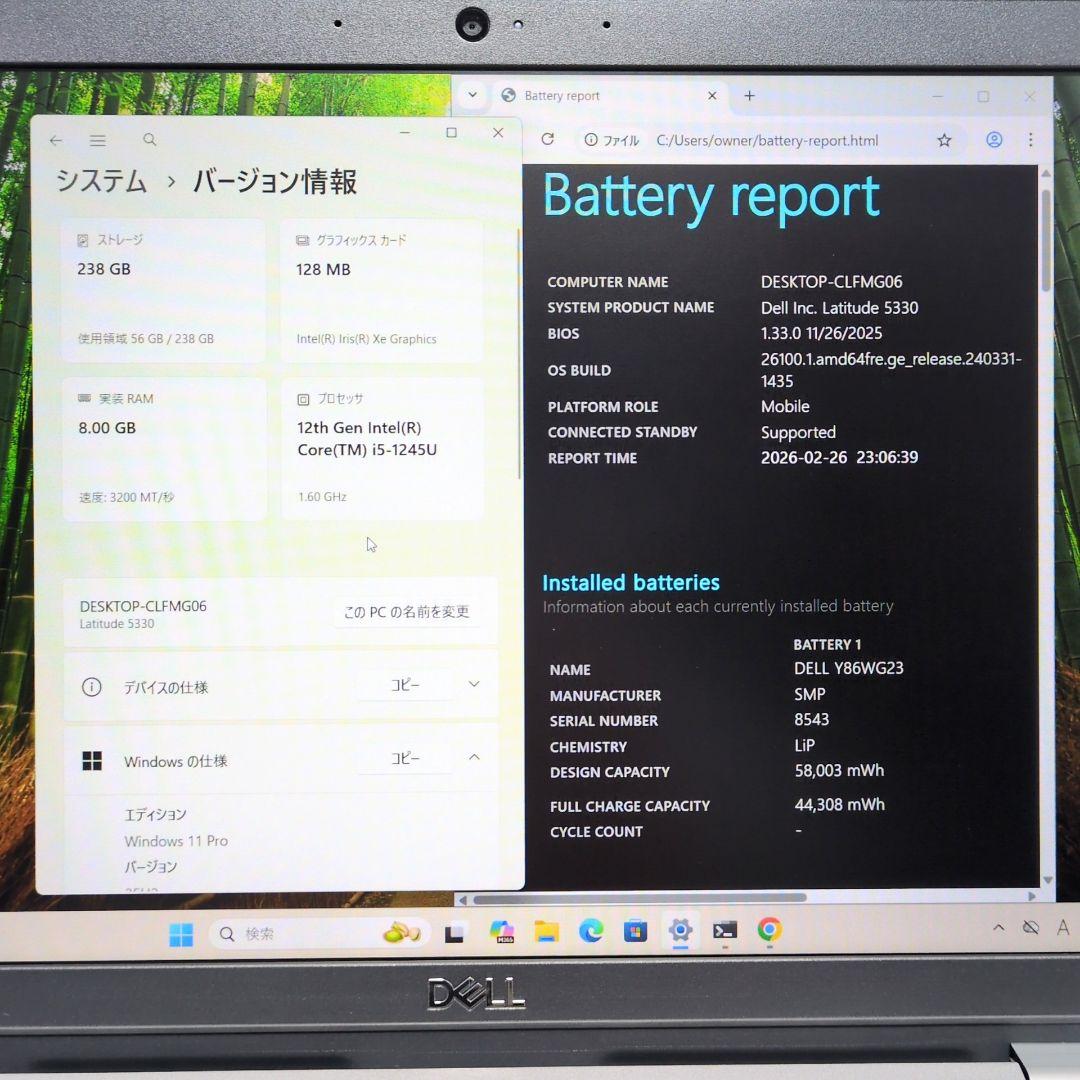Click the 58,003 mWh design capacity value
This screenshot has height=1080, width=1080.
click(x=839, y=771)
